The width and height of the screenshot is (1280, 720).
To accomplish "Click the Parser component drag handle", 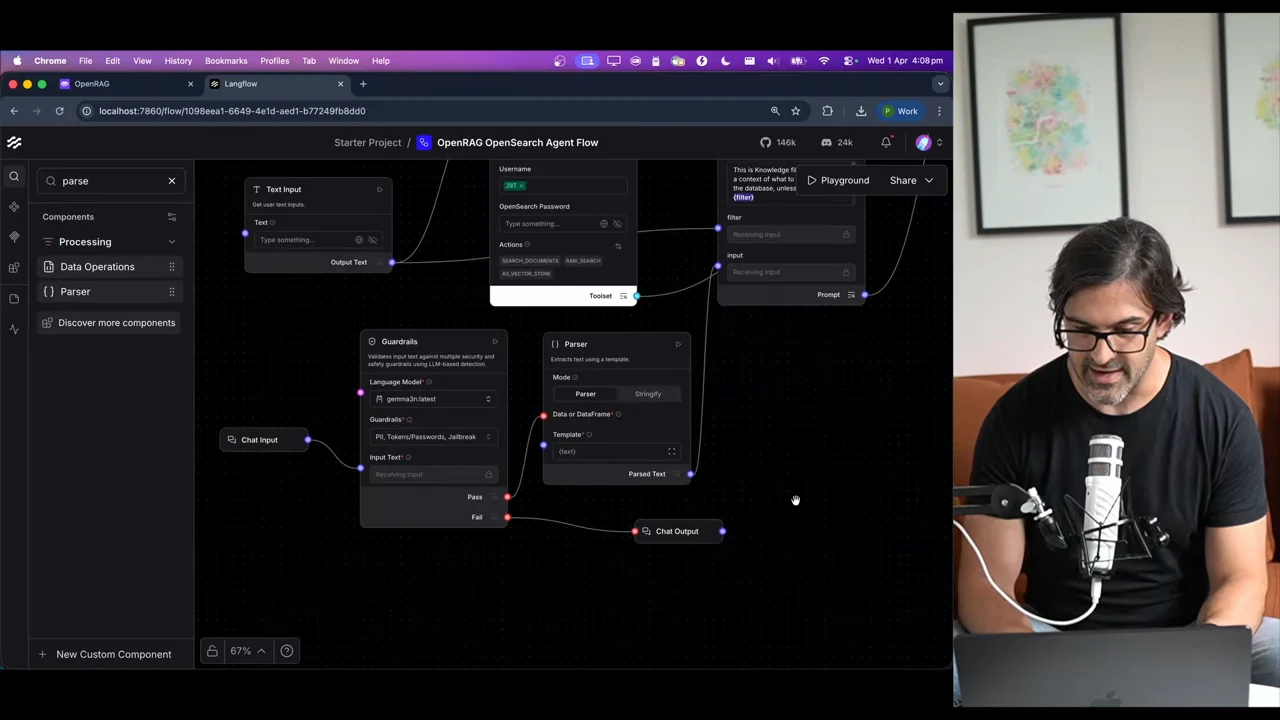I will tap(172, 292).
